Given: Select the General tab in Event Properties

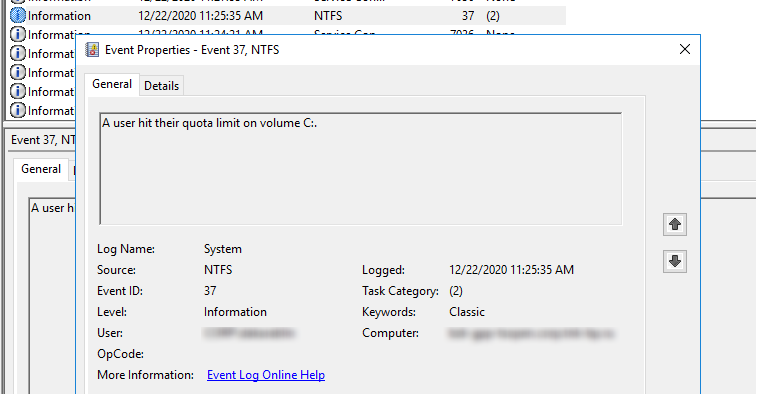Looking at the screenshot, I should [112, 84].
